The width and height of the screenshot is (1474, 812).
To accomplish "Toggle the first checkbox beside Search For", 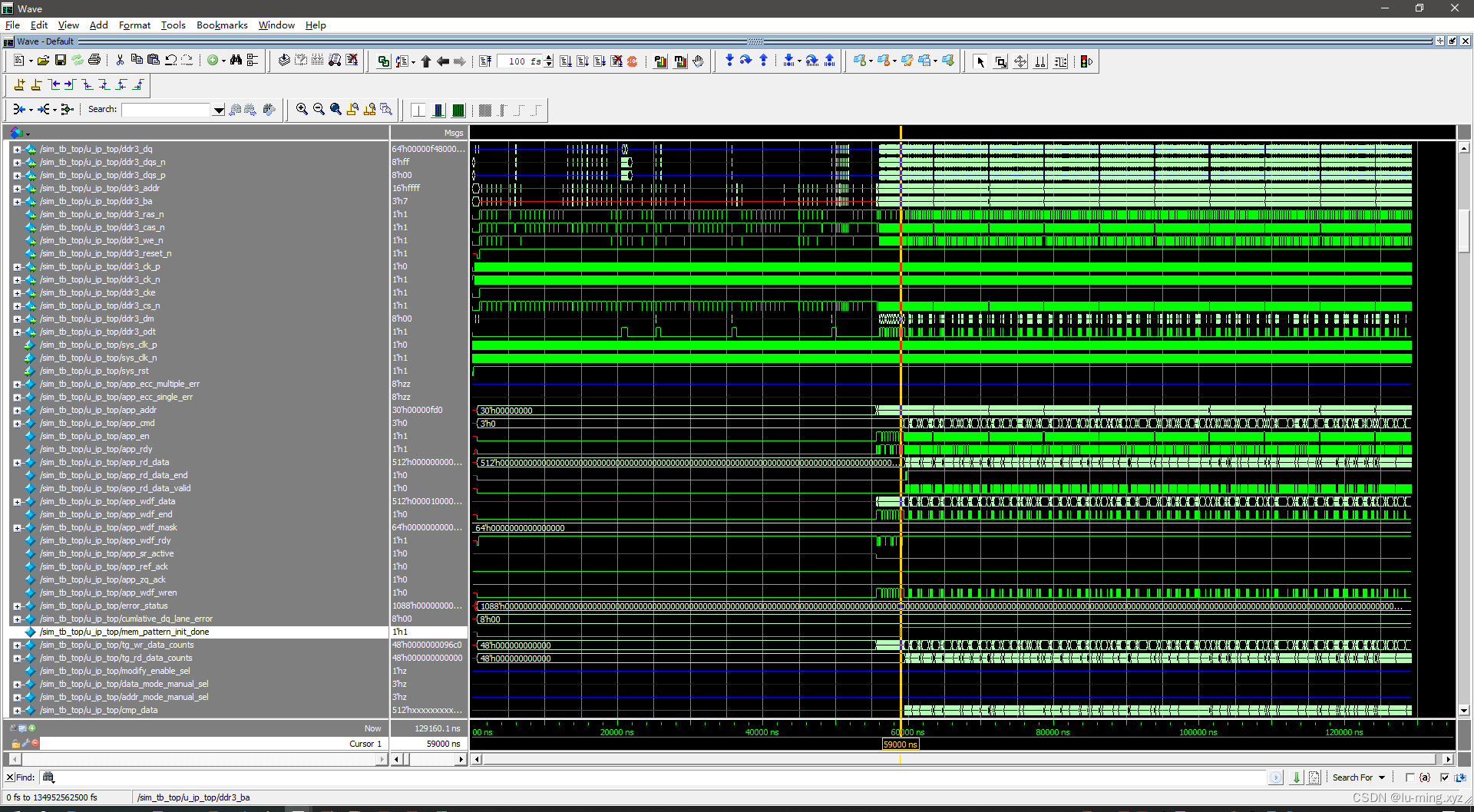I will point(1411,777).
